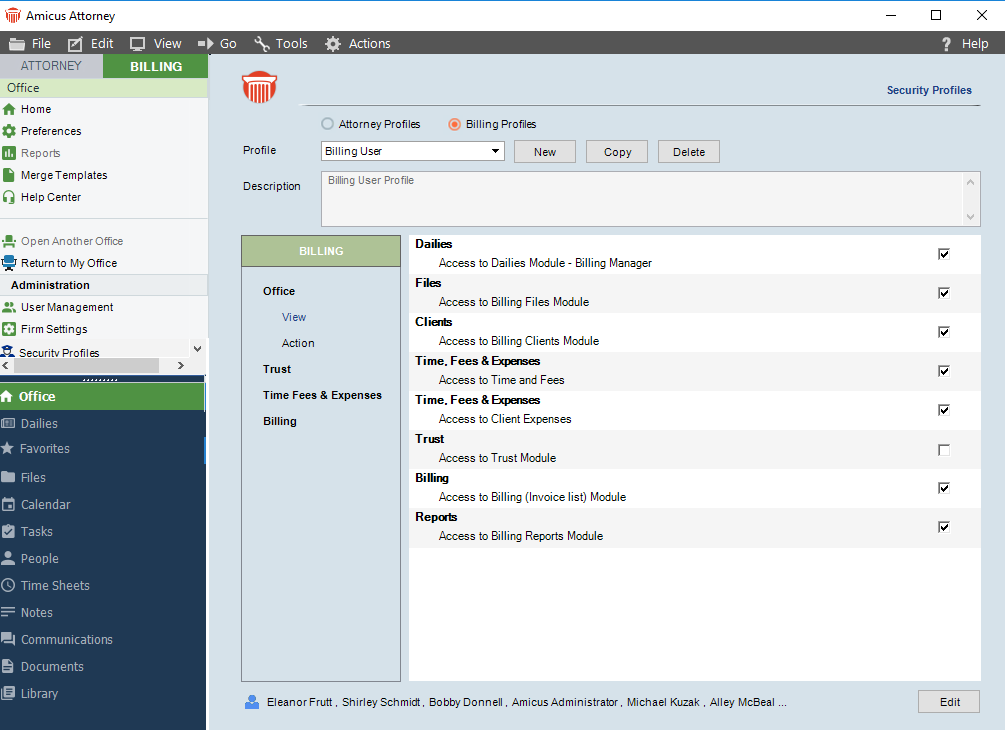Click the Communications chat icon
The image size is (1005, 730).
click(x=8, y=638)
